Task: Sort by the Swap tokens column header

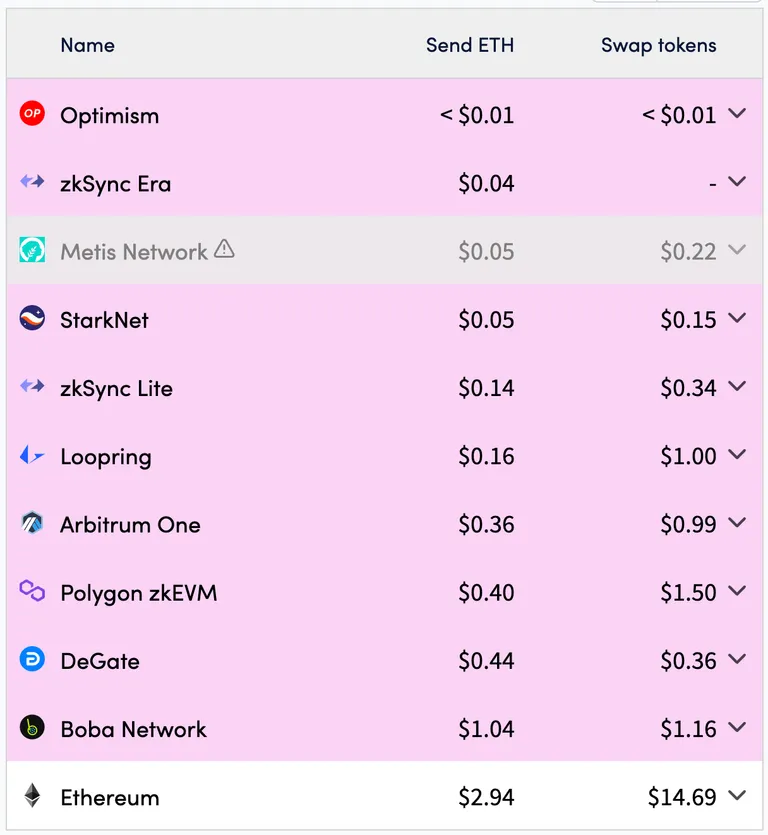Action: pos(659,45)
